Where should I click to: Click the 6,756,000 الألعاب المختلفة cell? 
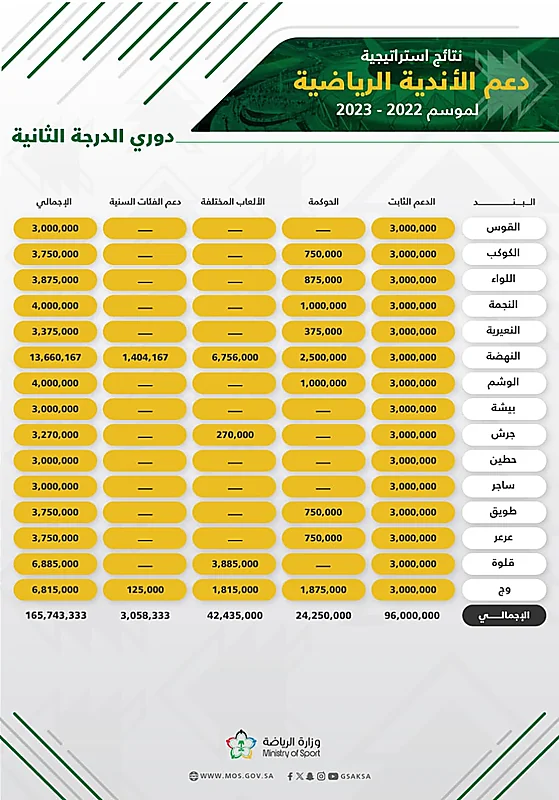(x=235, y=357)
